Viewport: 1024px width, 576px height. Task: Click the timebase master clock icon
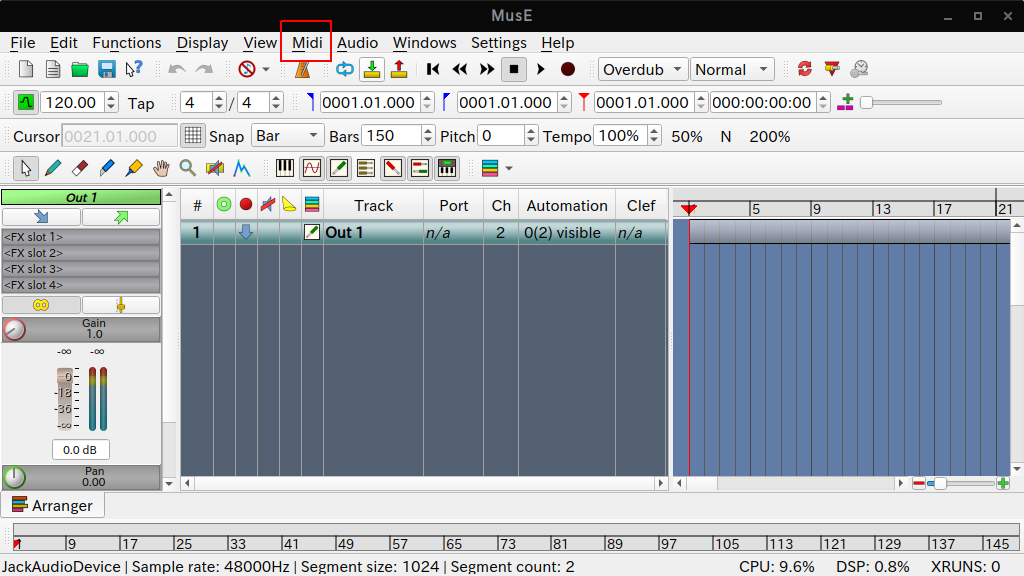coord(859,69)
